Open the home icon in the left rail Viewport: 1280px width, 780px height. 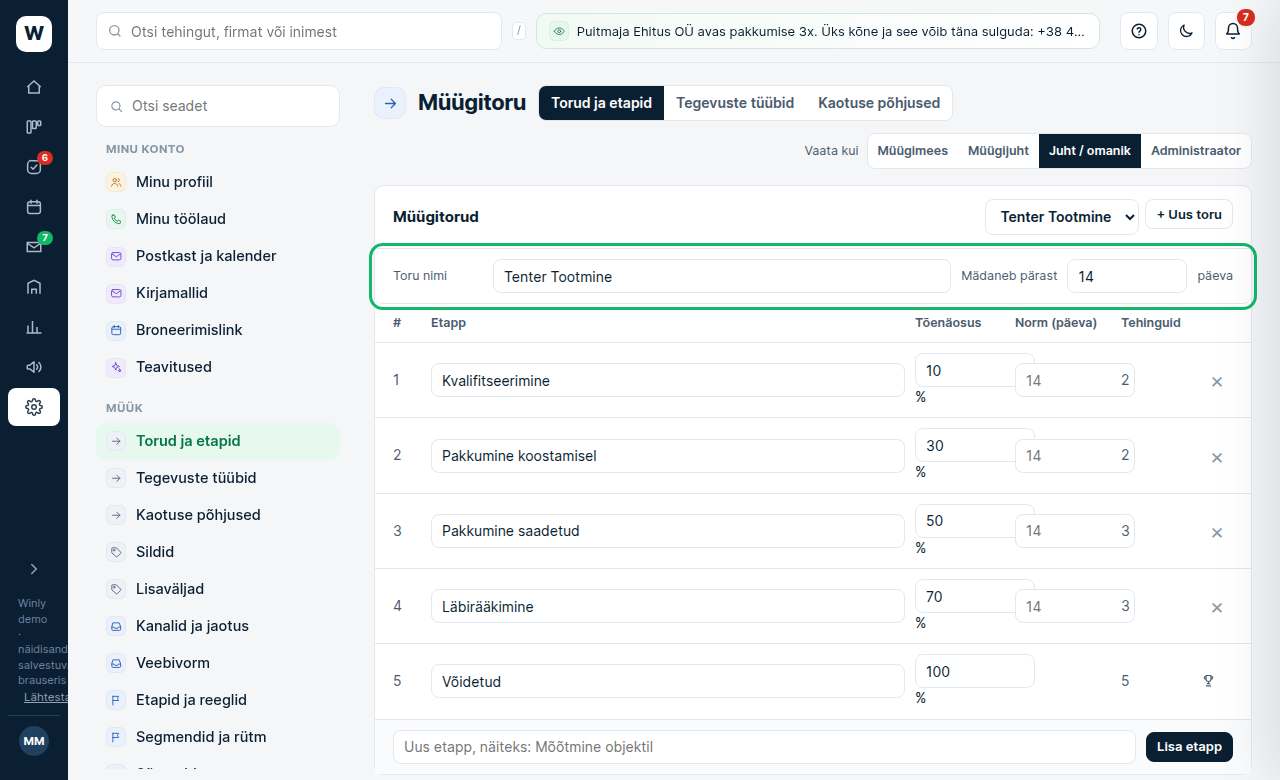pos(34,87)
